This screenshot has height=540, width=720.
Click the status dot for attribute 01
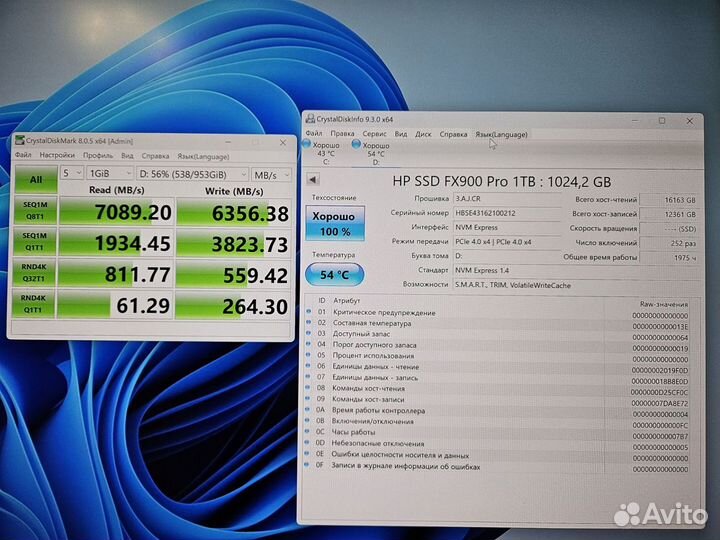pos(309,312)
